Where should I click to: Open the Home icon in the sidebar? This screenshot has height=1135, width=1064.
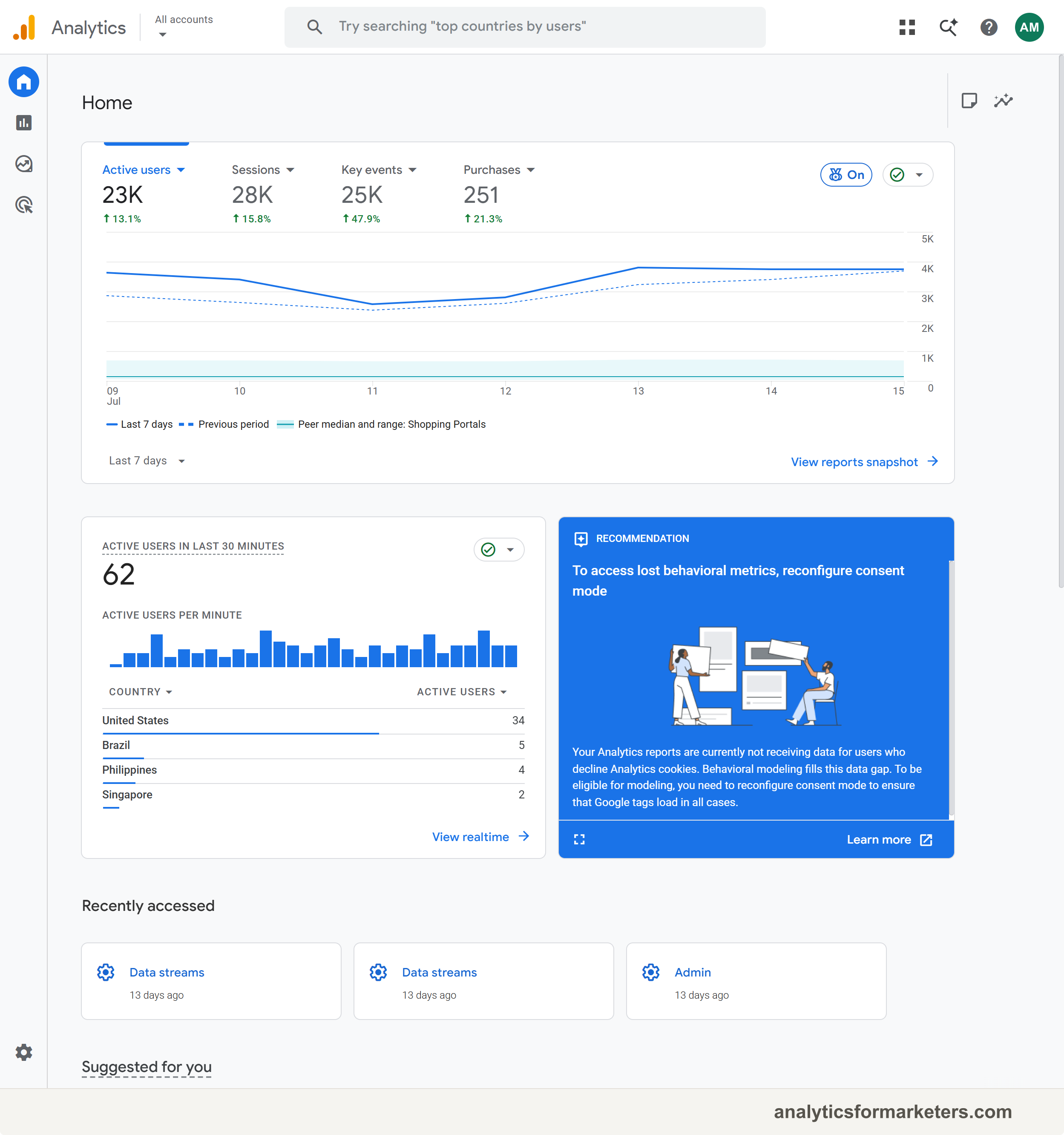pos(24,82)
